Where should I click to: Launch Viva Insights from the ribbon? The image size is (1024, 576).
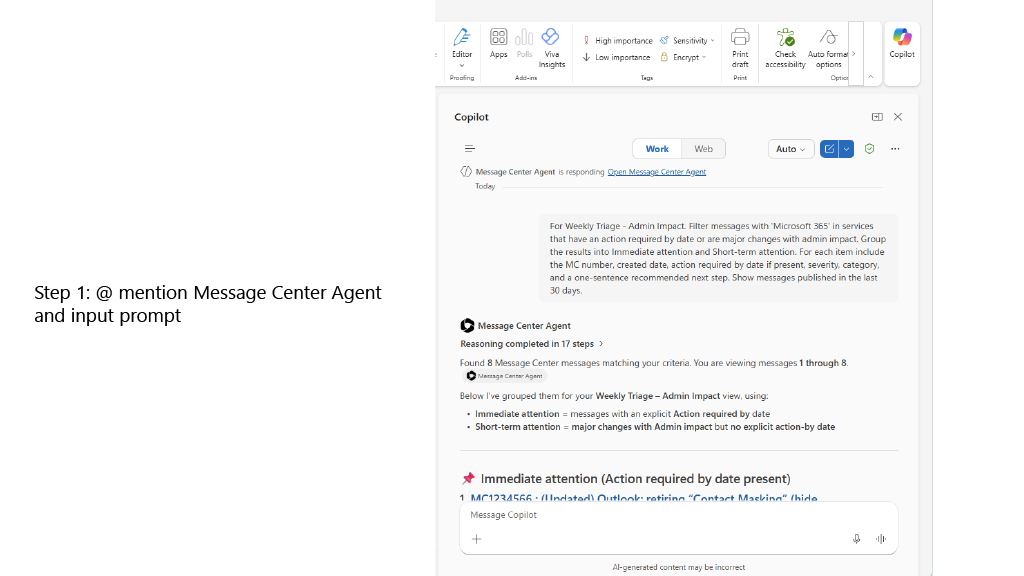pos(551,45)
